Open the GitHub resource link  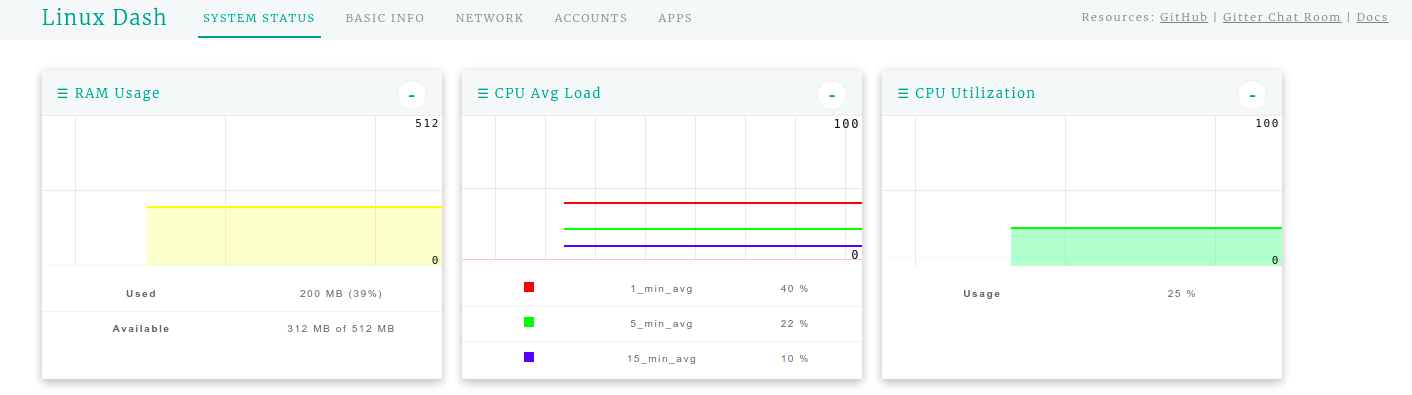point(1184,17)
